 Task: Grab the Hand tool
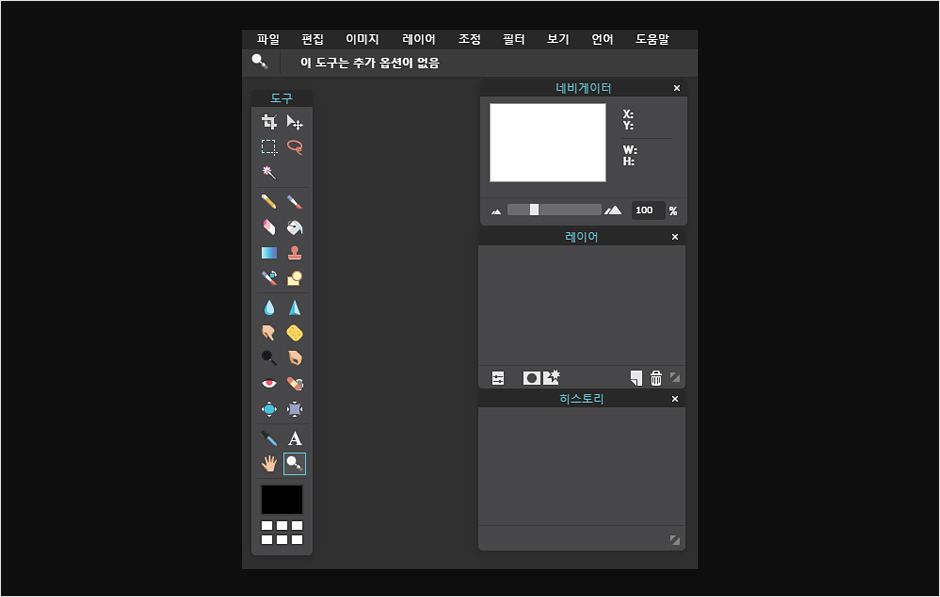[267, 462]
